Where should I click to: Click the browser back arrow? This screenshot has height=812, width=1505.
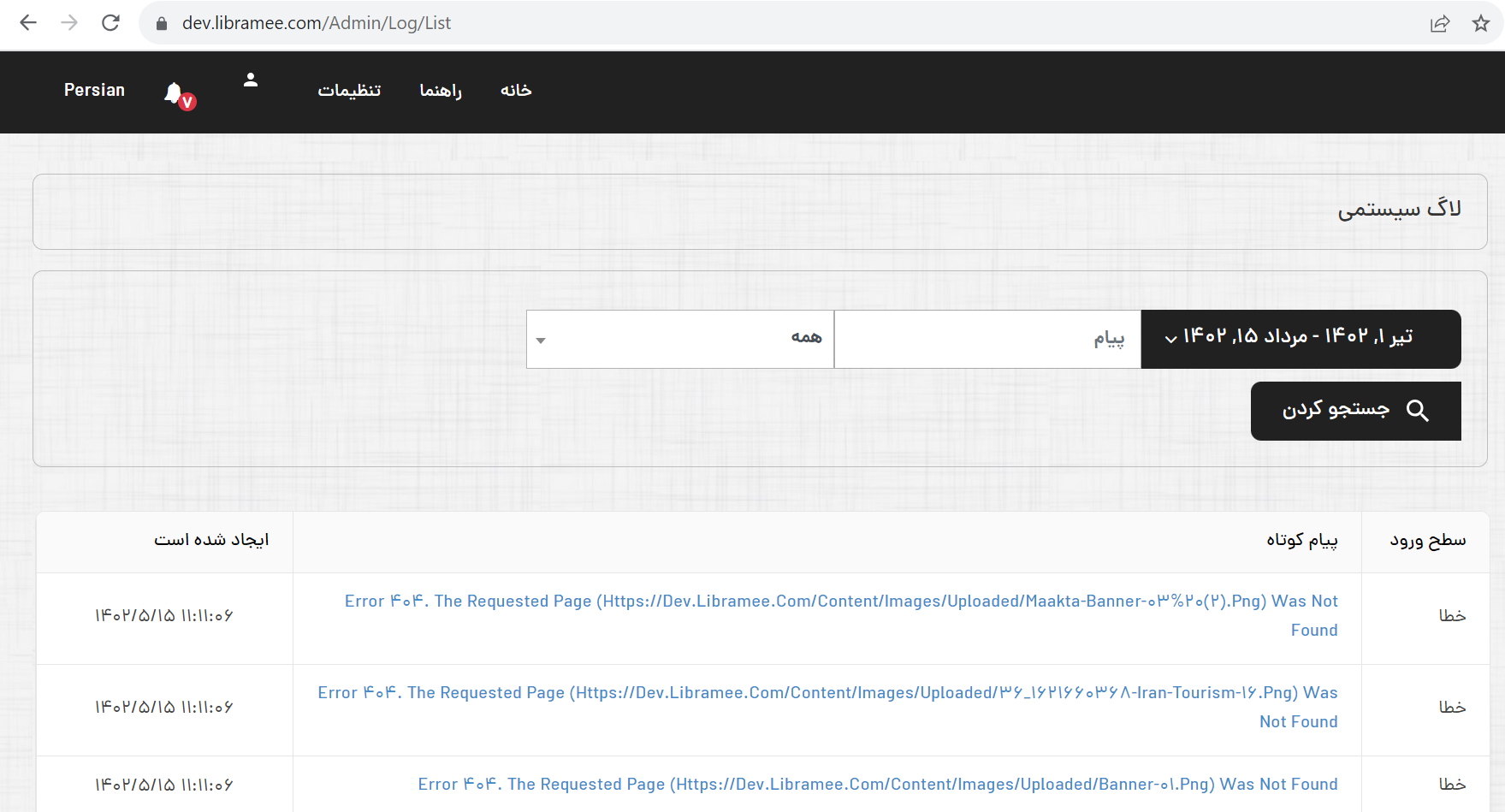(28, 23)
